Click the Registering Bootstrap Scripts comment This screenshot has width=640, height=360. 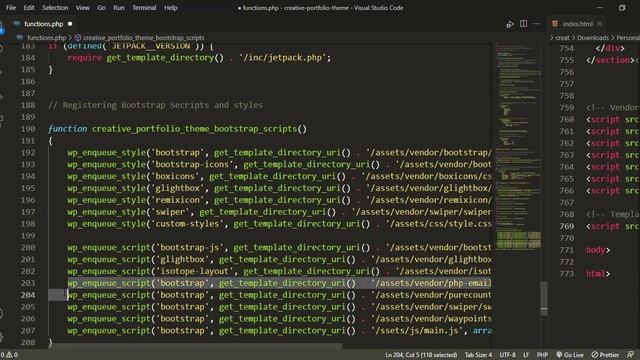(x=156, y=105)
